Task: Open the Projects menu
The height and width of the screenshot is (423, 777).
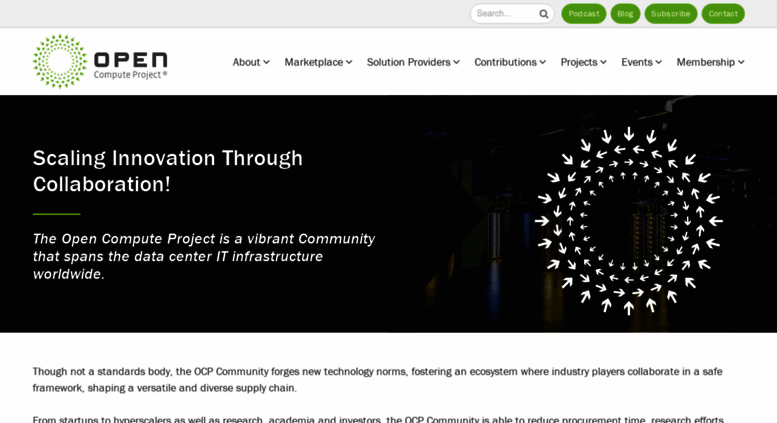Action: 583,62
